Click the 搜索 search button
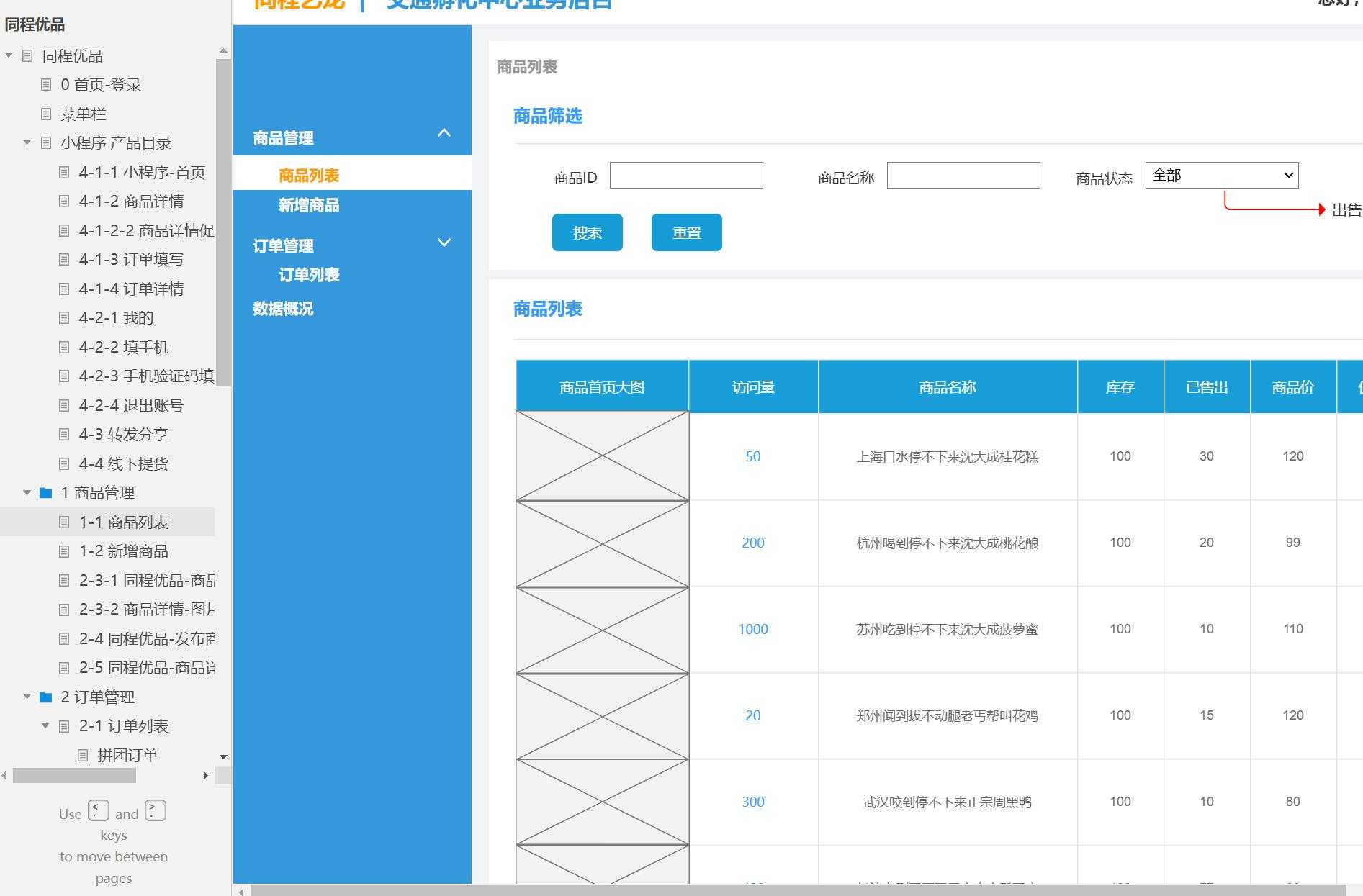This screenshot has height=896, width=1363. point(587,232)
